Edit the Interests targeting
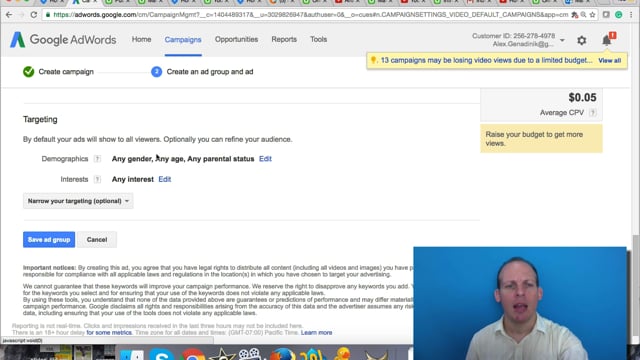 click(x=165, y=179)
